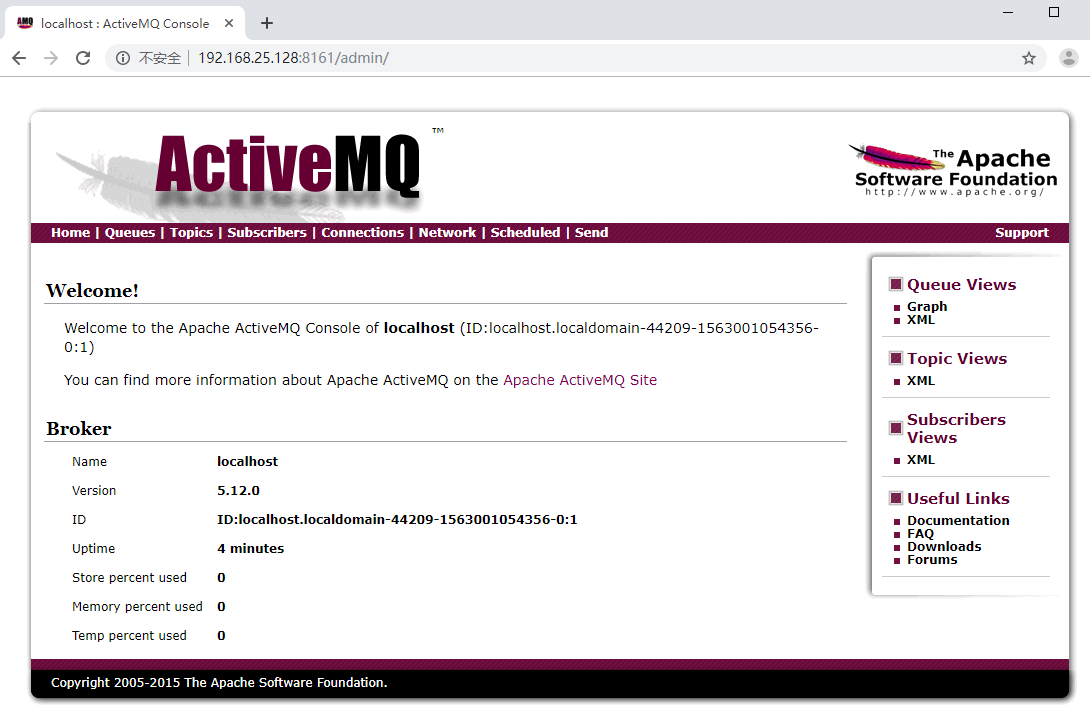Open the browser profile avatar
This screenshot has width=1090, height=708.
[x=1068, y=58]
